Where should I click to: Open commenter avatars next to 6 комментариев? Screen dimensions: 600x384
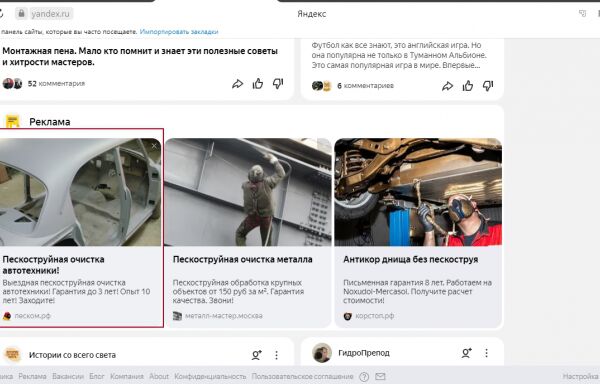tap(321, 86)
